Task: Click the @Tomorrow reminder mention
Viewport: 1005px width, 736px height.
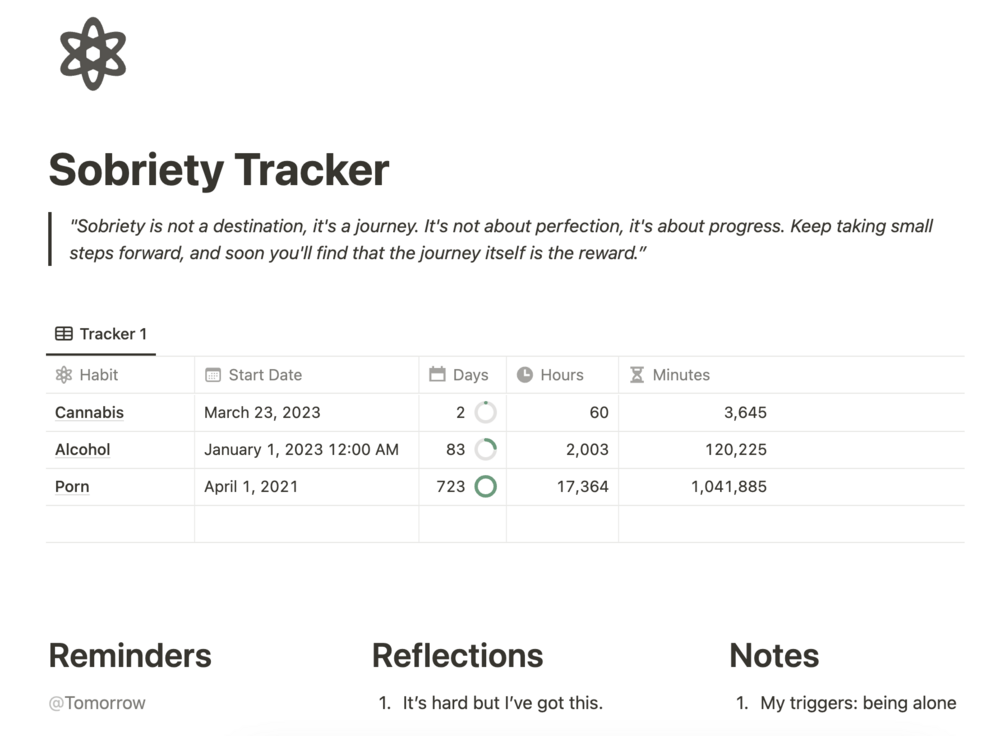Action: click(x=97, y=703)
